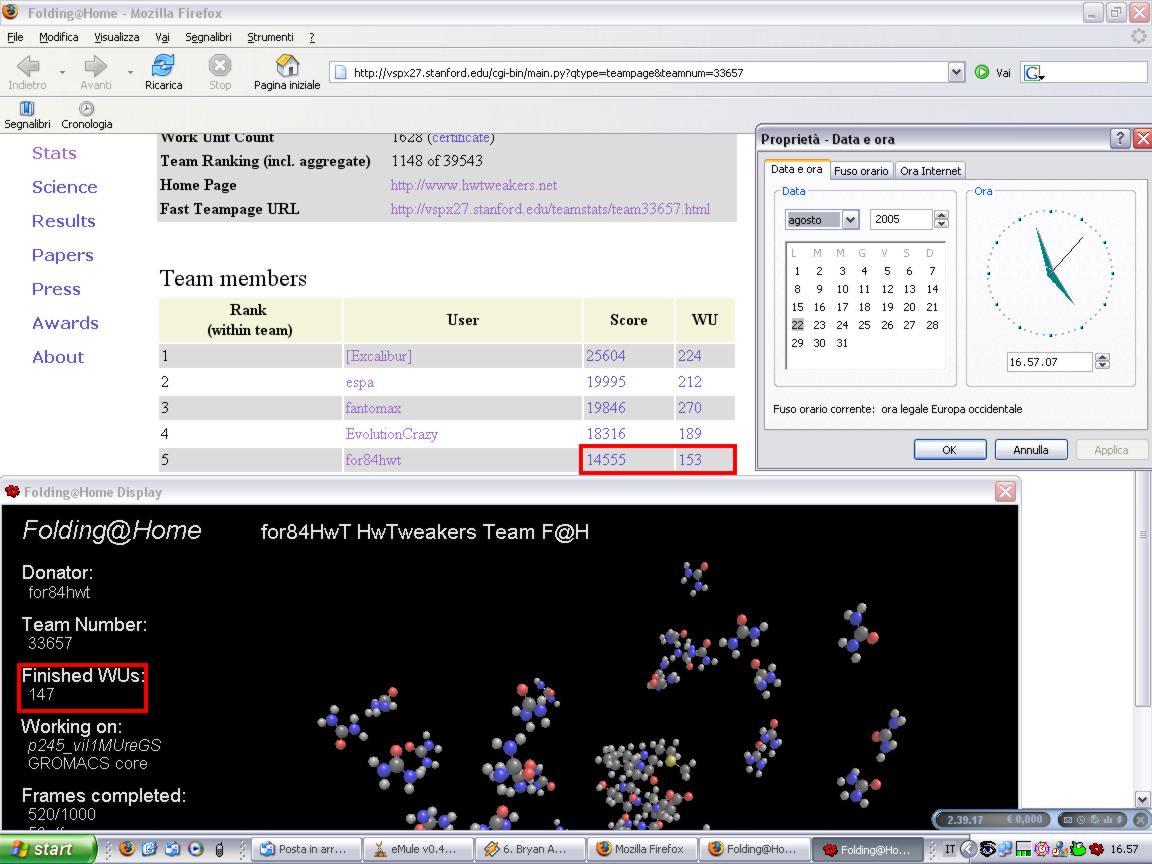Open File menu
This screenshot has height=864, width=1152.
[15, 37]
